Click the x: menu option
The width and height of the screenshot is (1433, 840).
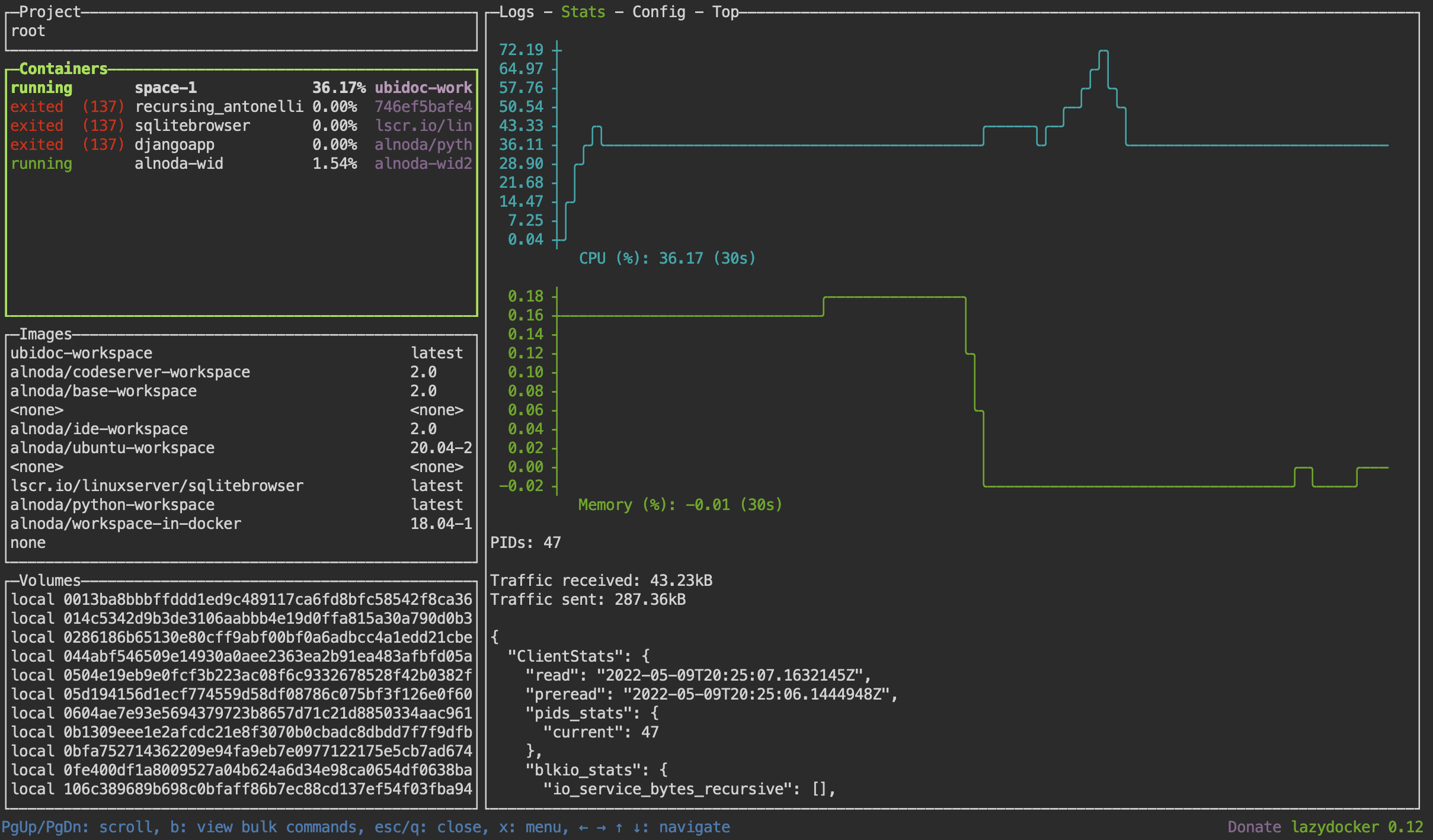(533, 827)
